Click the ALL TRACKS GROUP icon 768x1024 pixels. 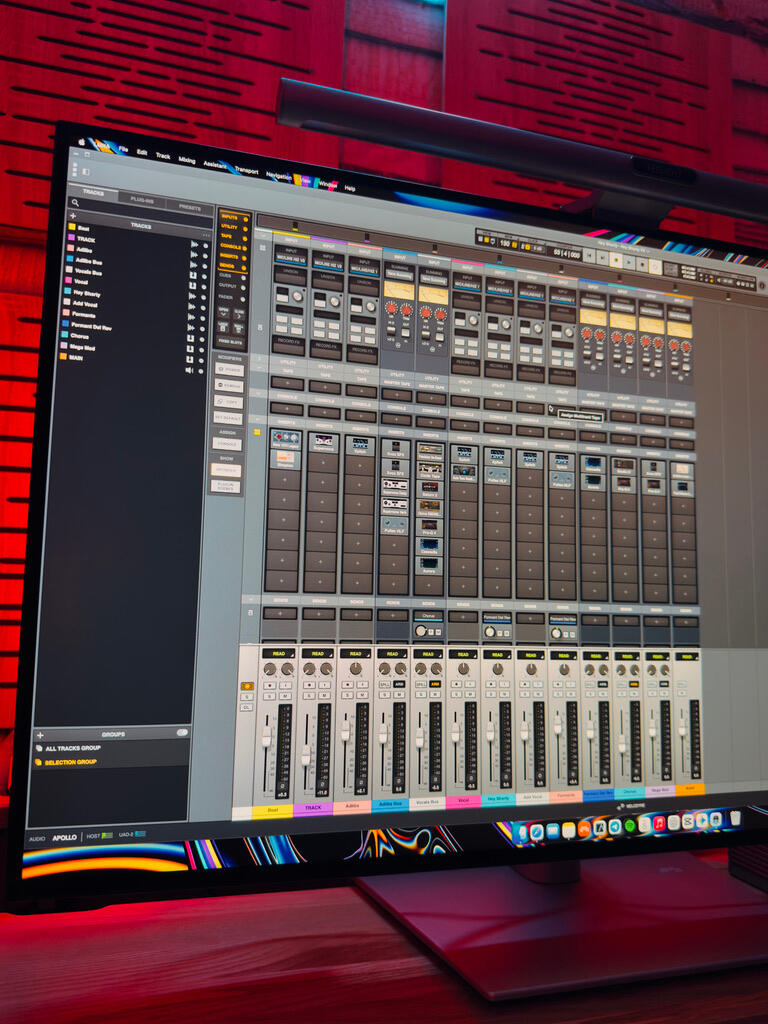39,748
